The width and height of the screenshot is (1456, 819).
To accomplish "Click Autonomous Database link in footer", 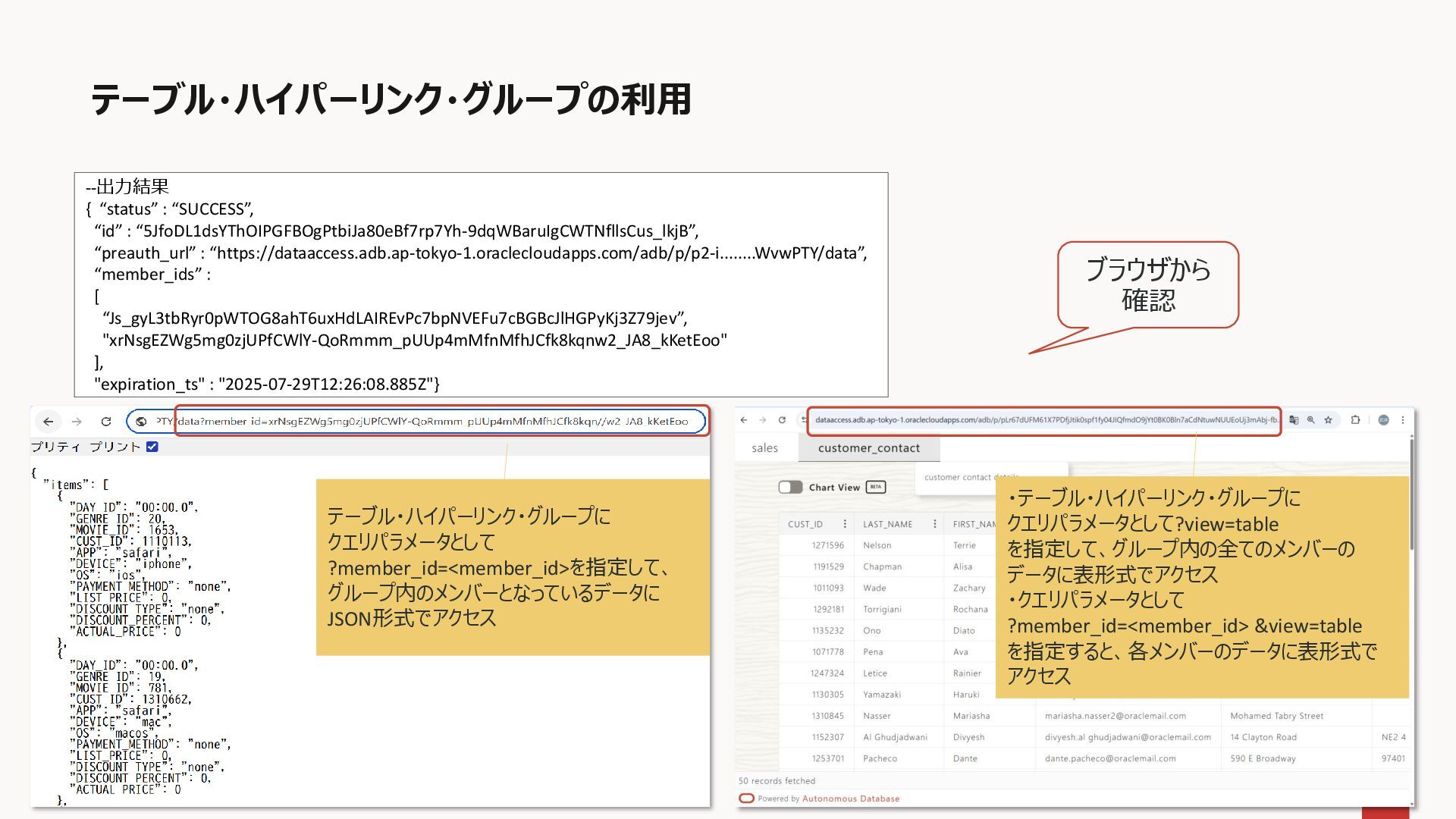I will click(850, 799).
